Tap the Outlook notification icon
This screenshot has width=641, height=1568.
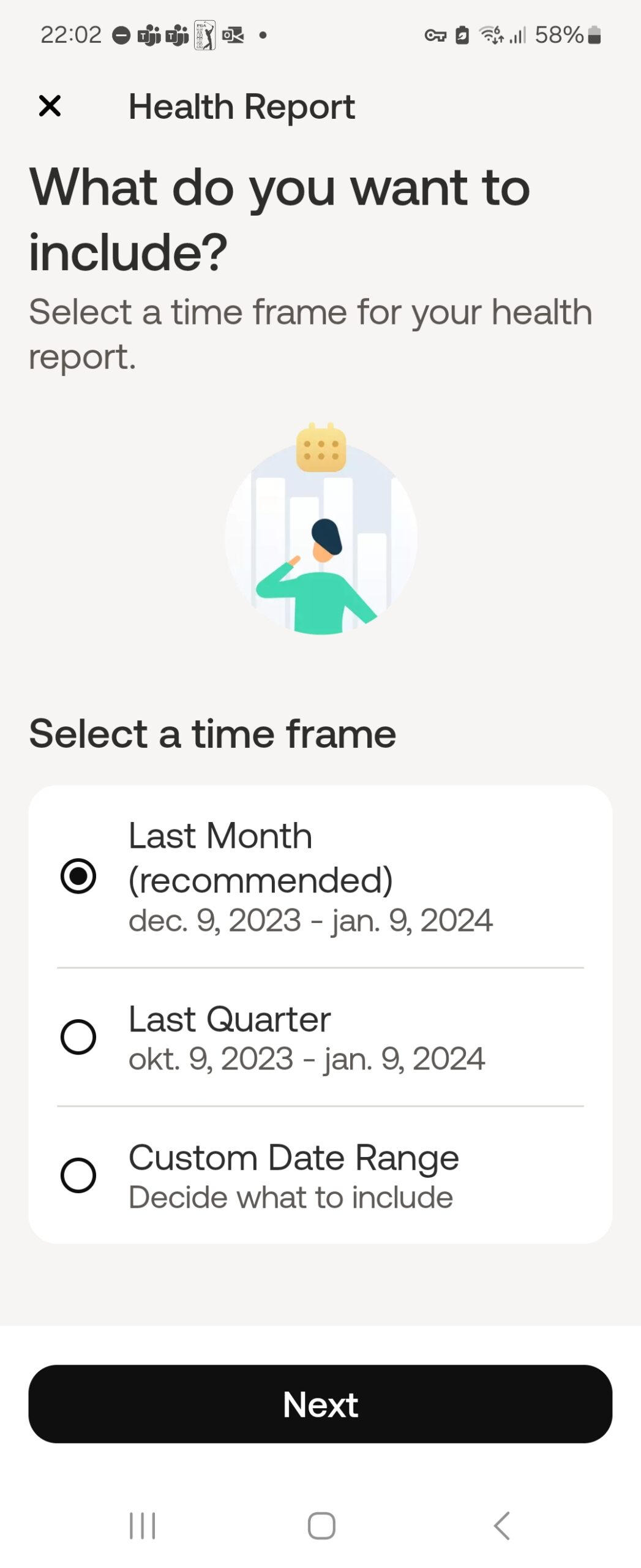[233, 36]
